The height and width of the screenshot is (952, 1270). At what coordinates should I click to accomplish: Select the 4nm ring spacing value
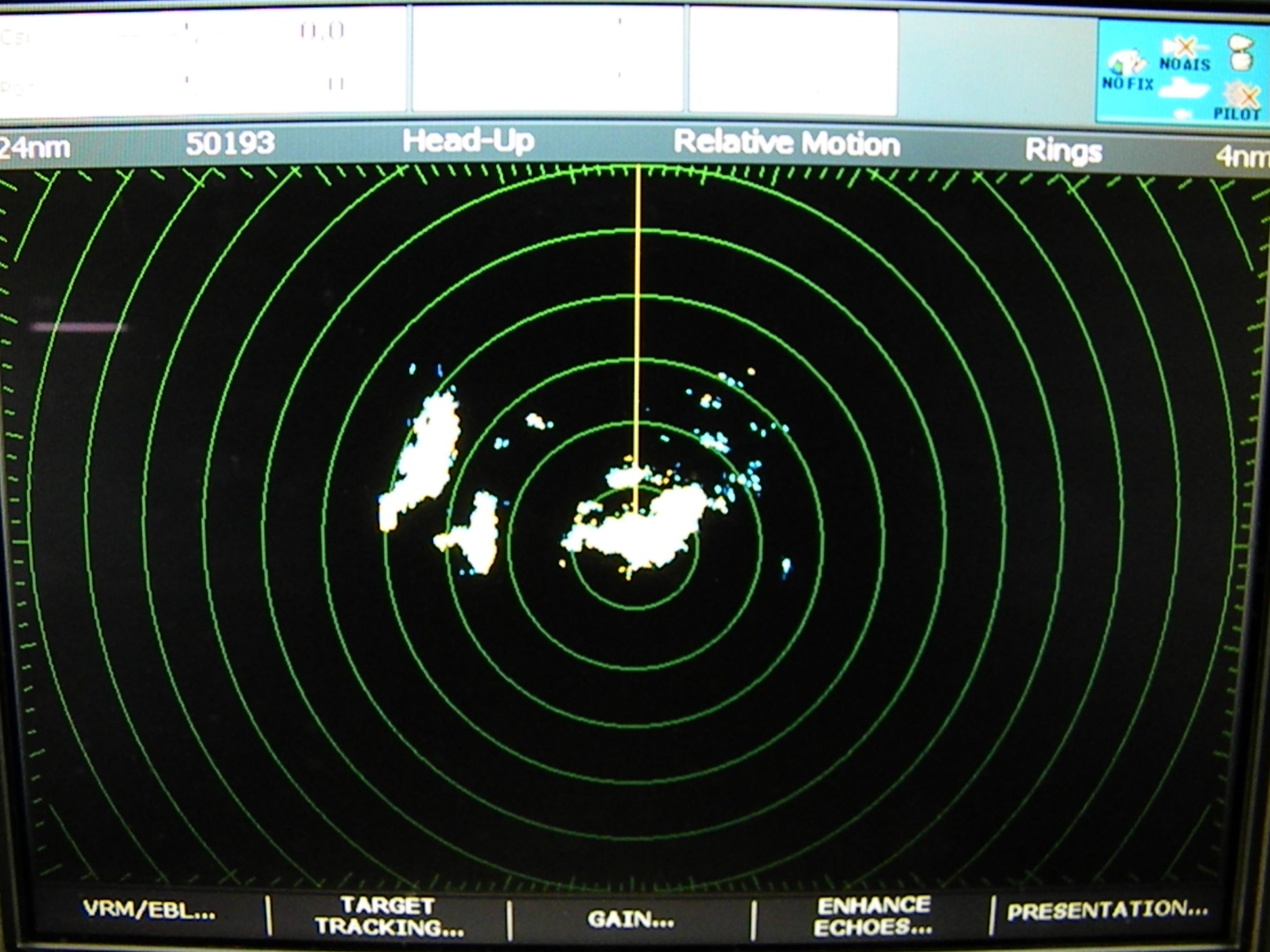click(x=1242, y=157)
